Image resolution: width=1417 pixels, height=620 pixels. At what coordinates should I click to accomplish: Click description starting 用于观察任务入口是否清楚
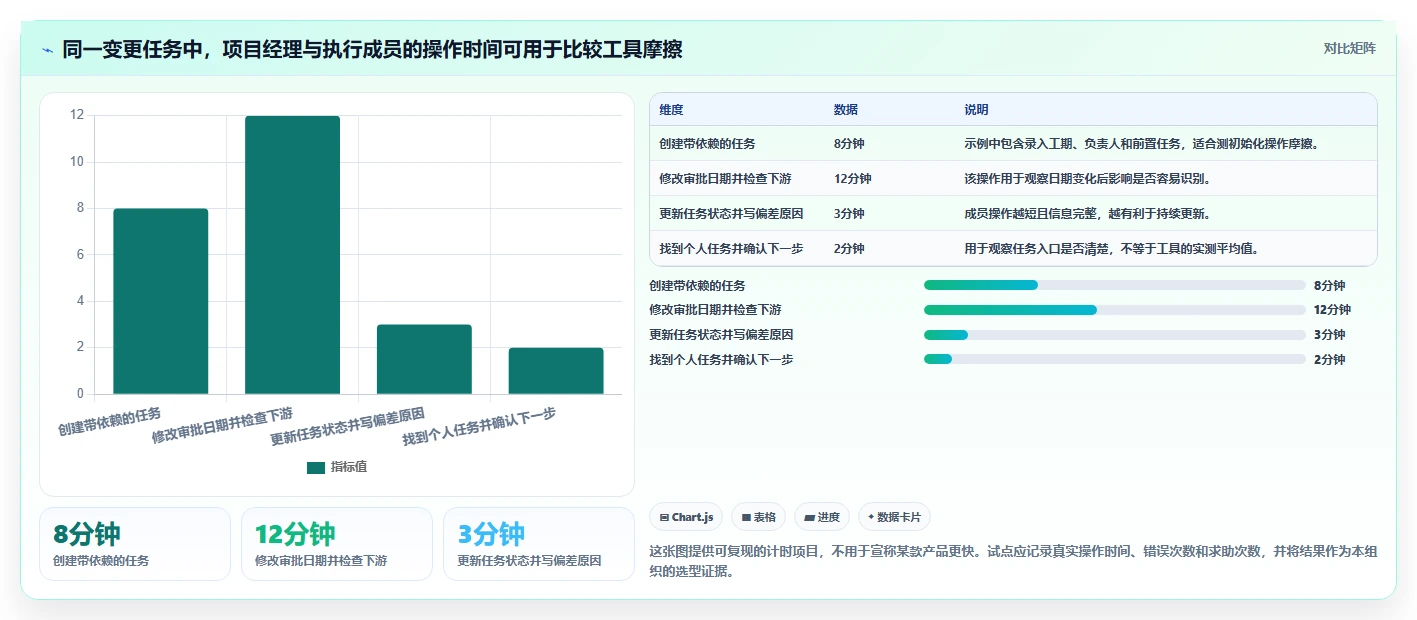(1111, 249)
